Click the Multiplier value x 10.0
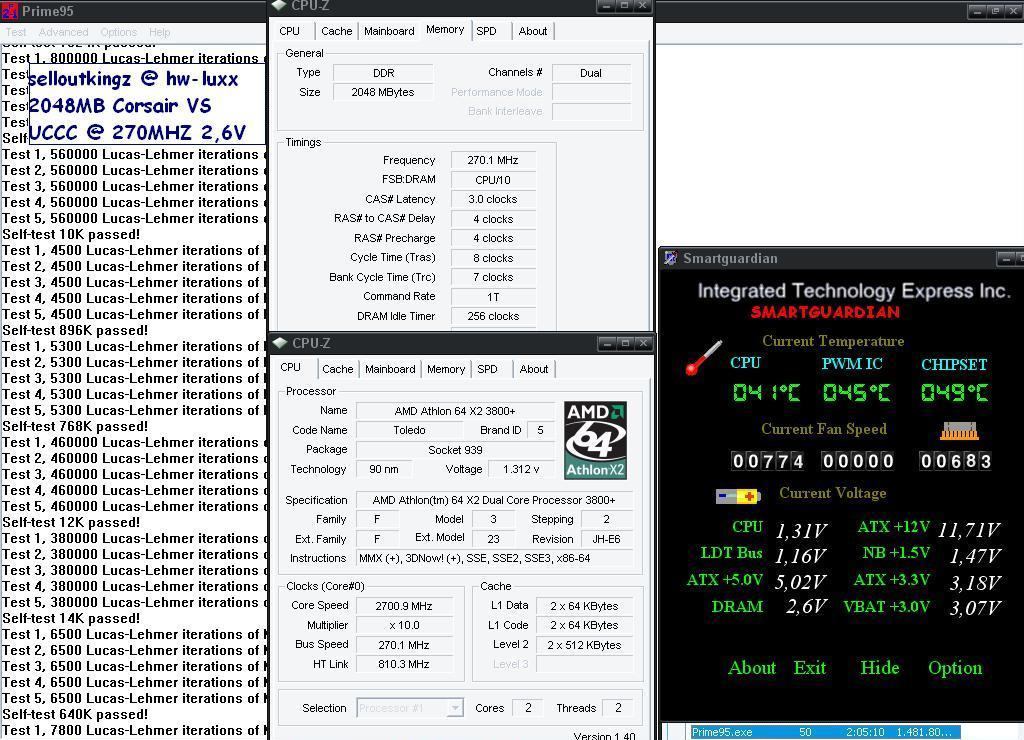Screen dimensions: 1024x740 pos(404,625)
